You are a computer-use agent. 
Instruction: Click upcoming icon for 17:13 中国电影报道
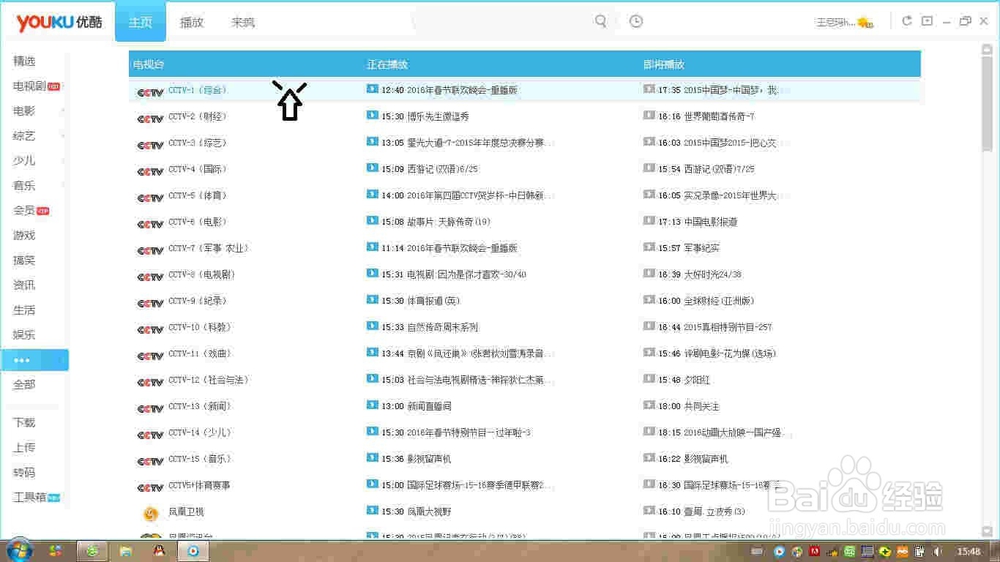pos(649,221)
